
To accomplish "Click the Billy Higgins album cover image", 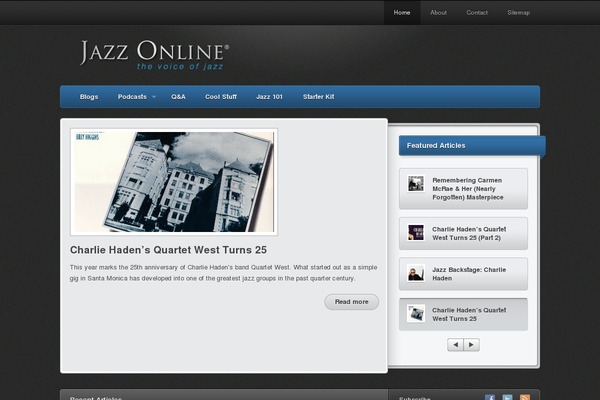I will pyautogui.click(x=174, y=182).
